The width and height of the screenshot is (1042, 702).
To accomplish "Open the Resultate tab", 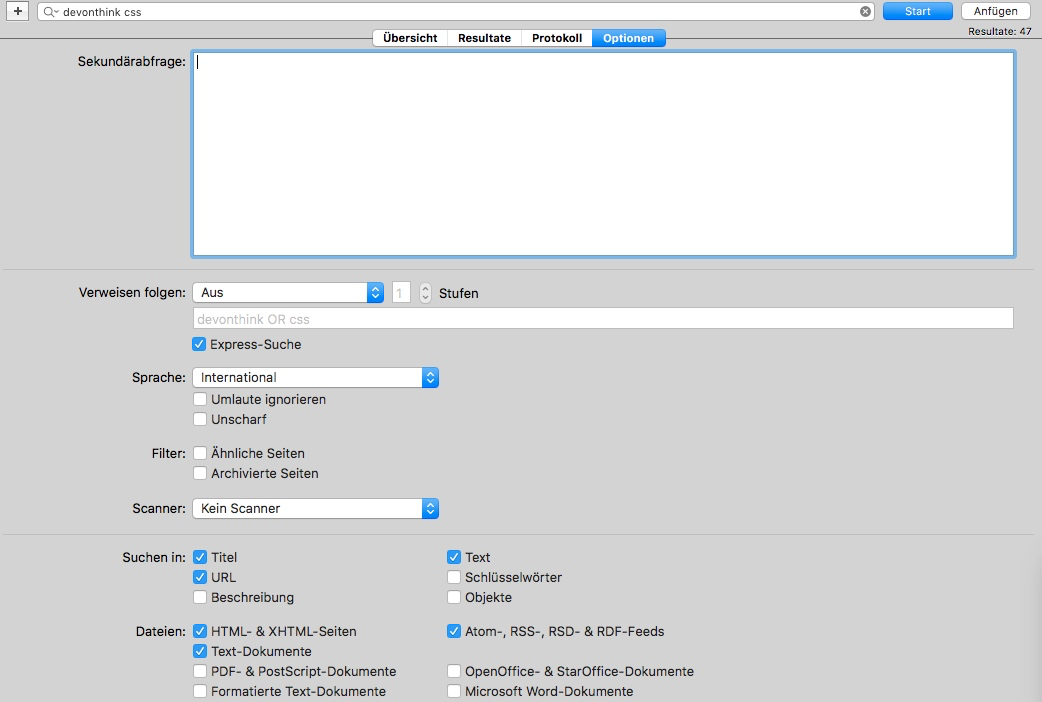I will coord(484,38).
